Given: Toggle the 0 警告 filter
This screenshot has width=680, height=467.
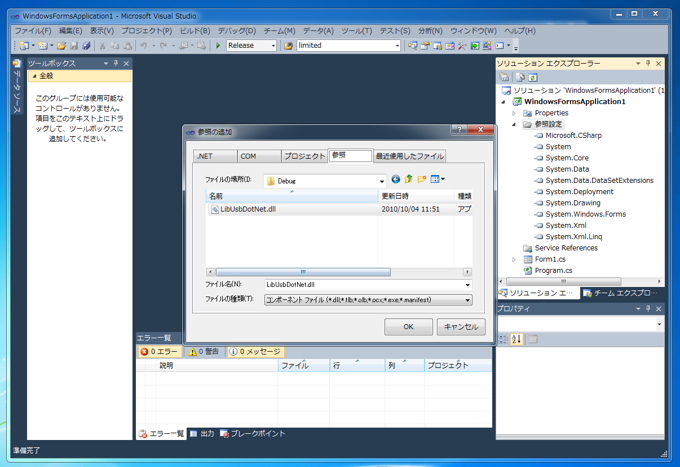Looking at the screenshot, I should click(x=204, y=352).
